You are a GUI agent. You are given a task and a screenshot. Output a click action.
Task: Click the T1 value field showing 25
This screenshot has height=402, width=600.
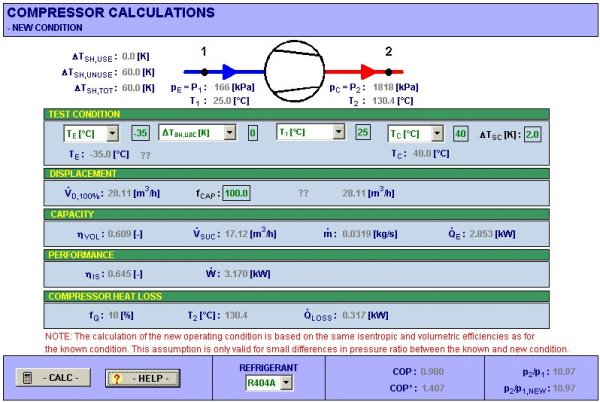pyautogui.click(x=363, y=133)
